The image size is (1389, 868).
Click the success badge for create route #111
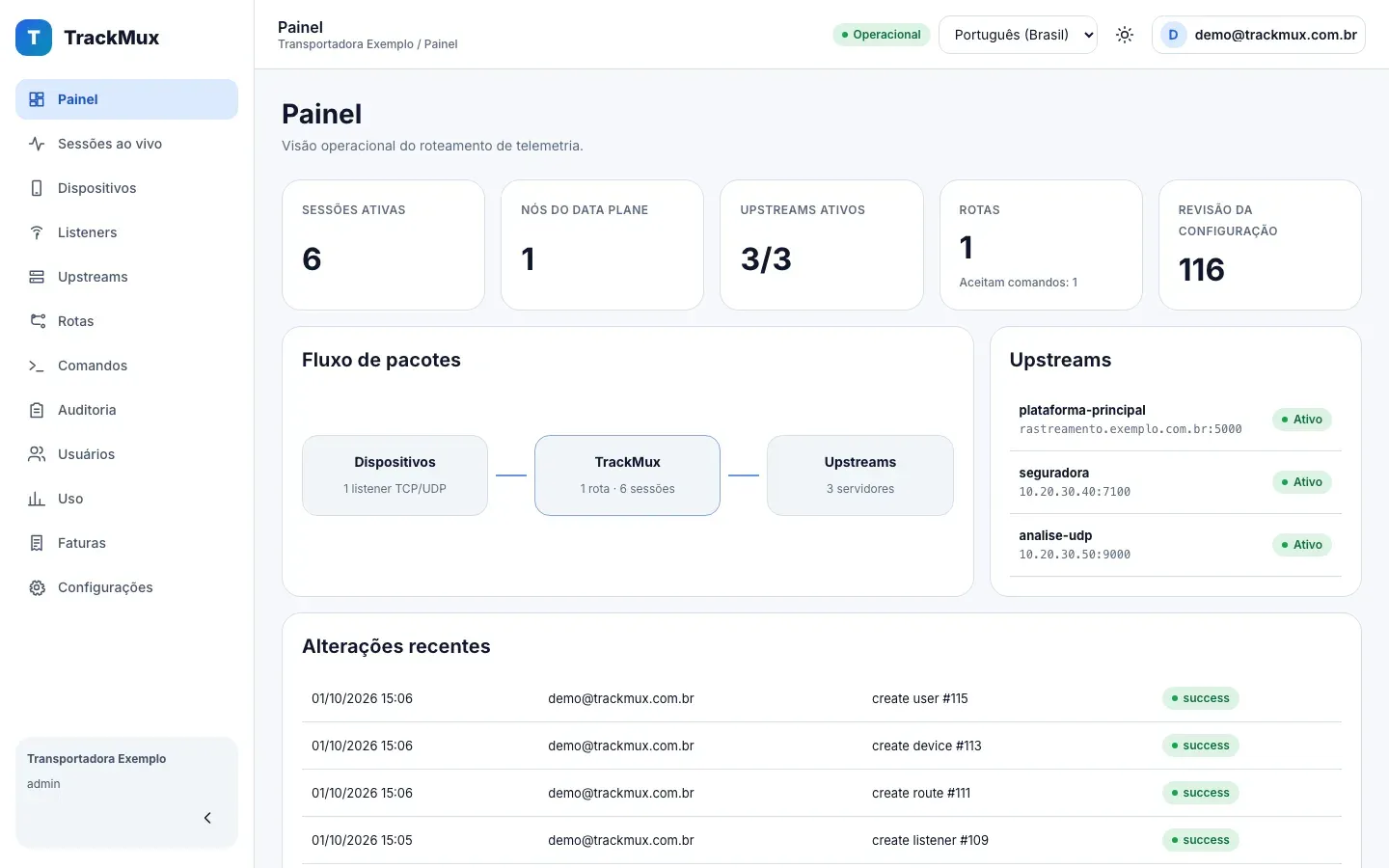point(1200,793)
